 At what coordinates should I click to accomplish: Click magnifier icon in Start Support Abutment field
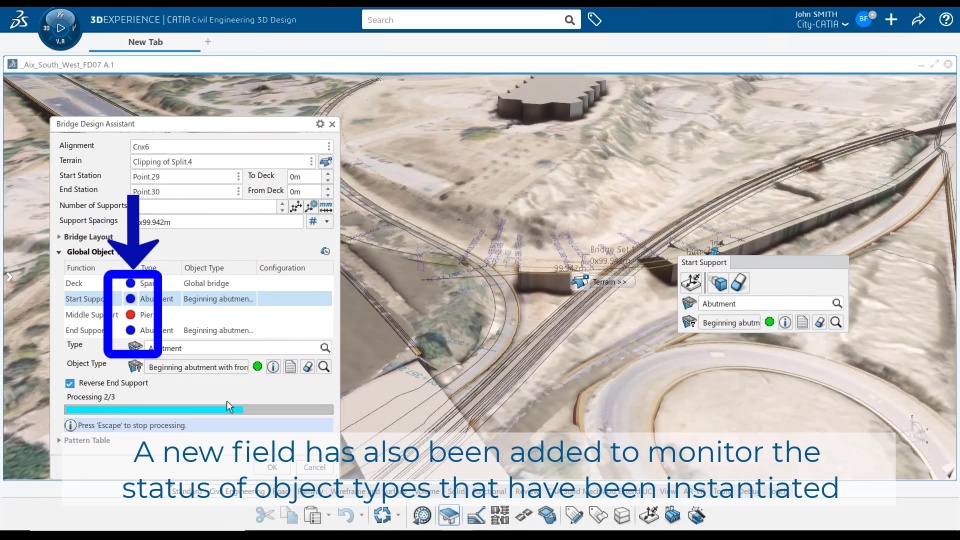click(x=836, y=304)
